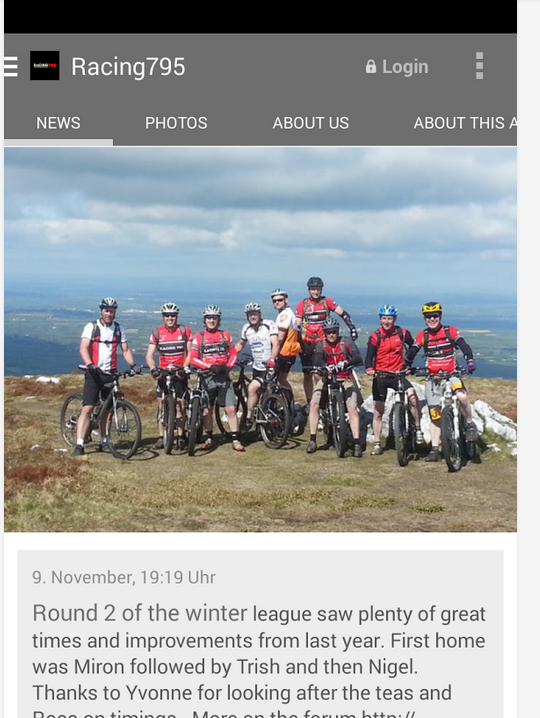Switch to the NEWS tab
The image size is (540, 718).
(58, 123)
